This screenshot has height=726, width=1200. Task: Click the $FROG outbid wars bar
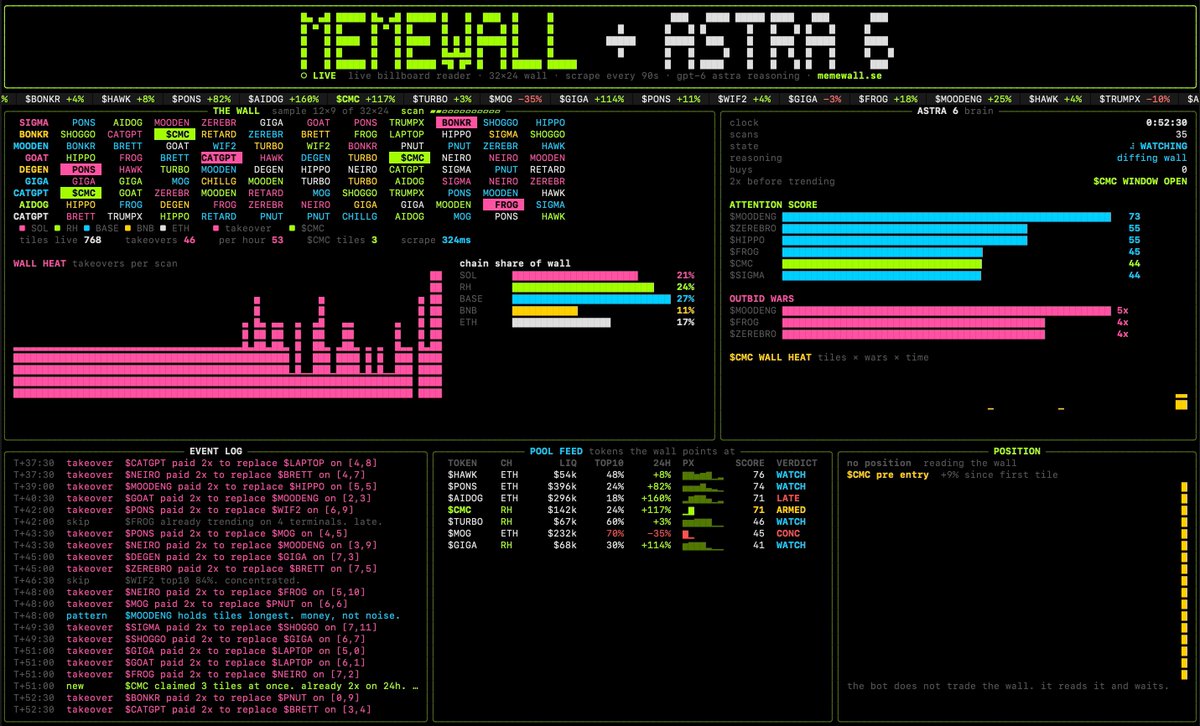click(913, 322)
